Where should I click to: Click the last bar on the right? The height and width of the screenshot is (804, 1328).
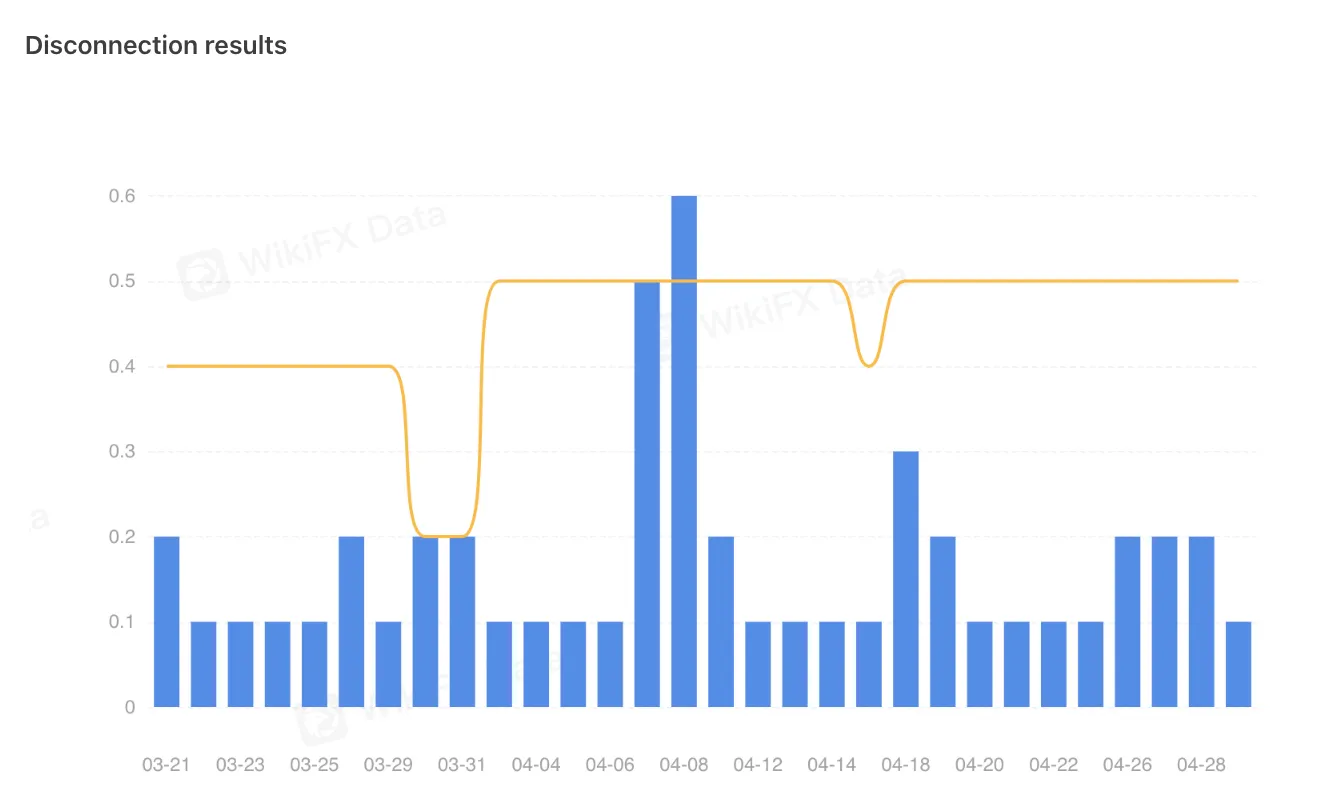click(1238, 664)
